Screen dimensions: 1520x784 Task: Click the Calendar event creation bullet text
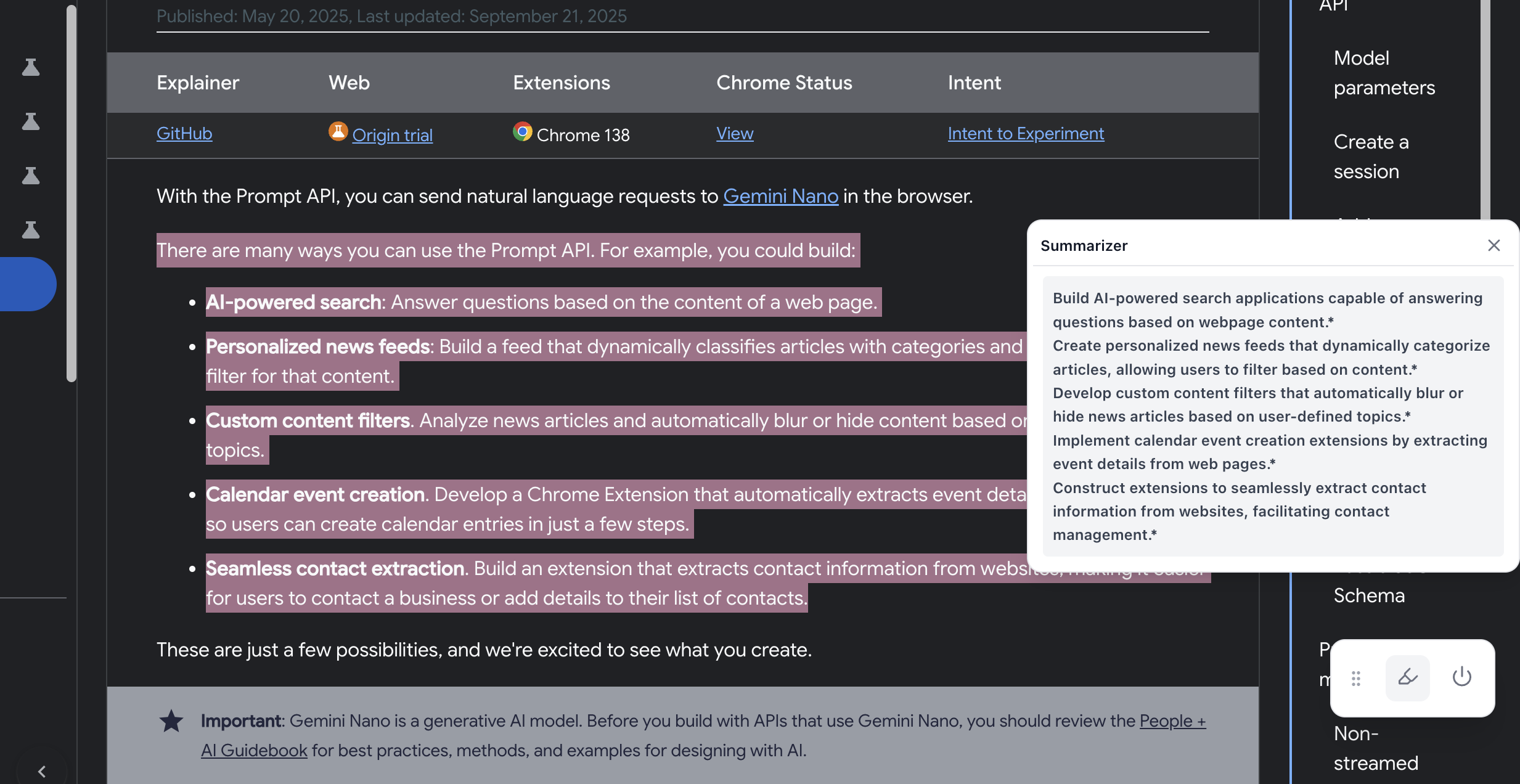click(x=616, y=509)
